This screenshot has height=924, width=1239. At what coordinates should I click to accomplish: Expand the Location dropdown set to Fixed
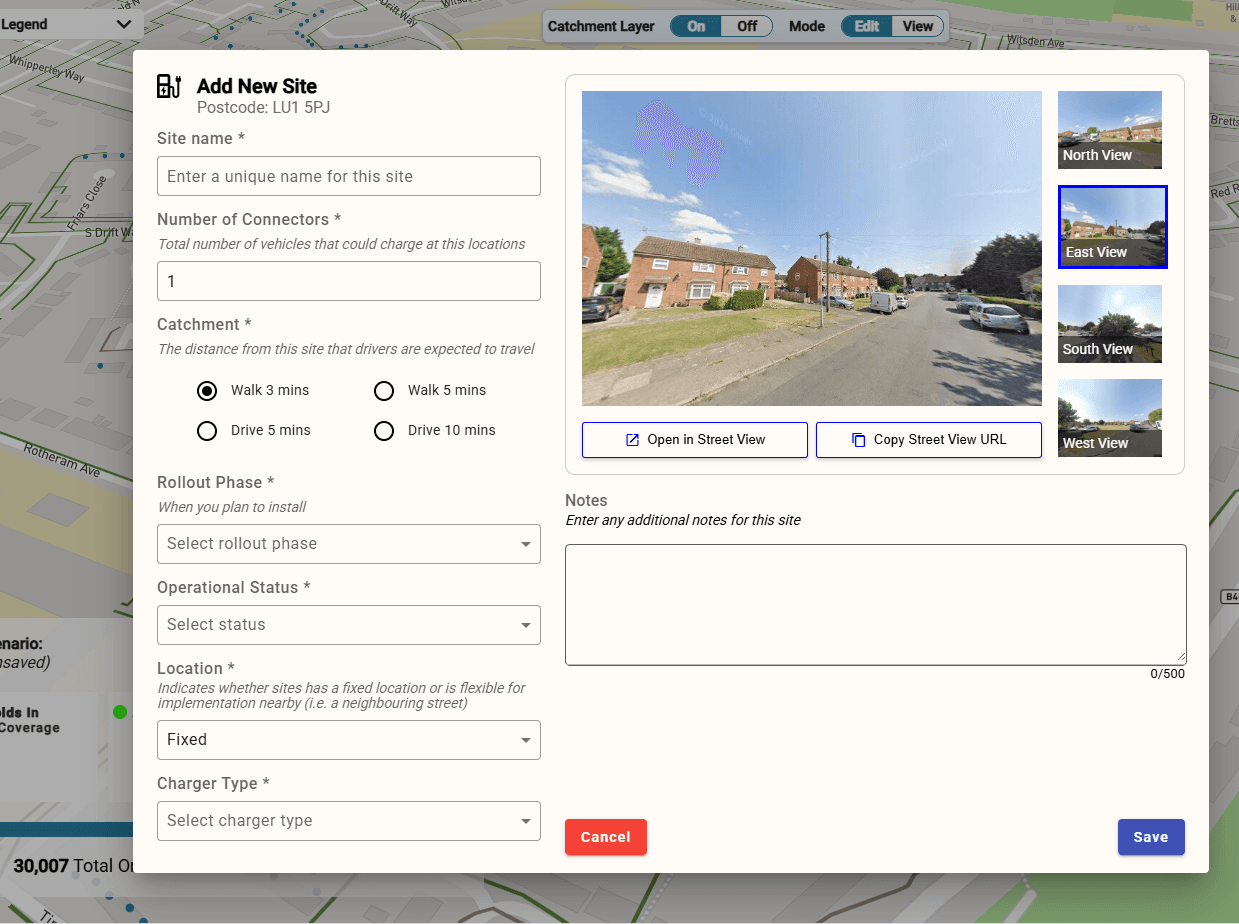[348, 740]
